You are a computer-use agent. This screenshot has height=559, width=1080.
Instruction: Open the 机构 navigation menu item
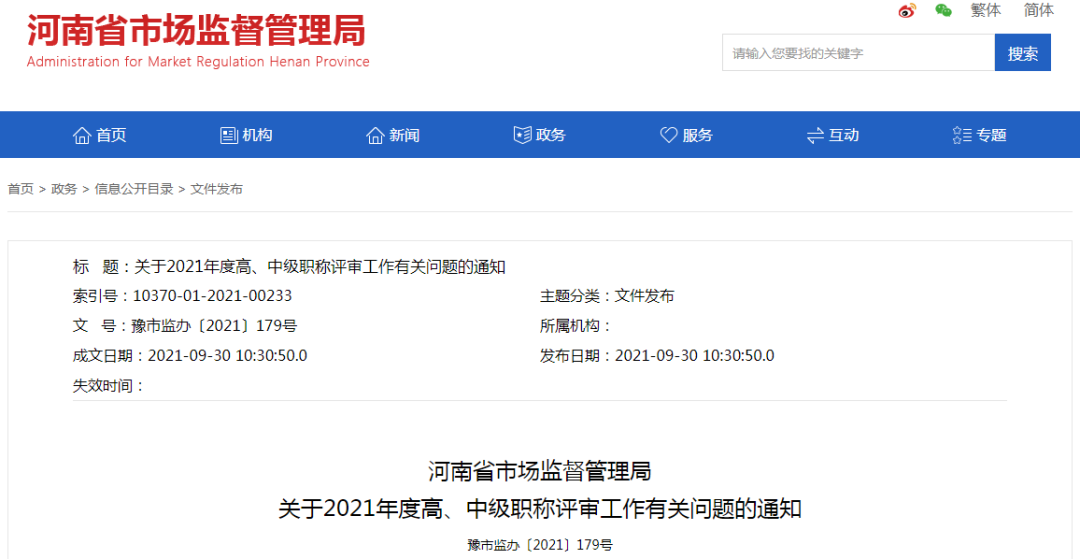tap(258, 135)
